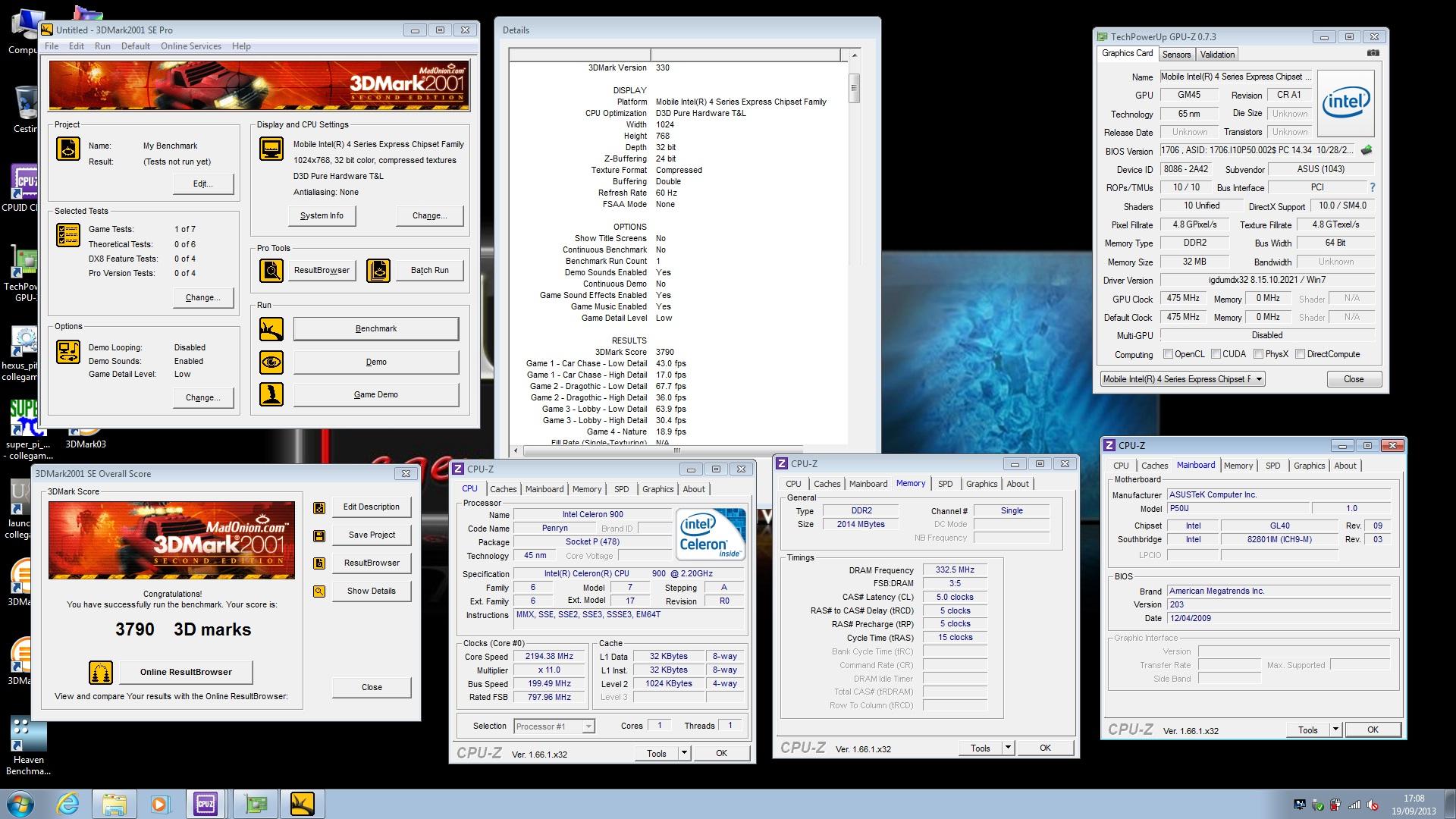Launch Internet Explorer from the taskbar

67,803
